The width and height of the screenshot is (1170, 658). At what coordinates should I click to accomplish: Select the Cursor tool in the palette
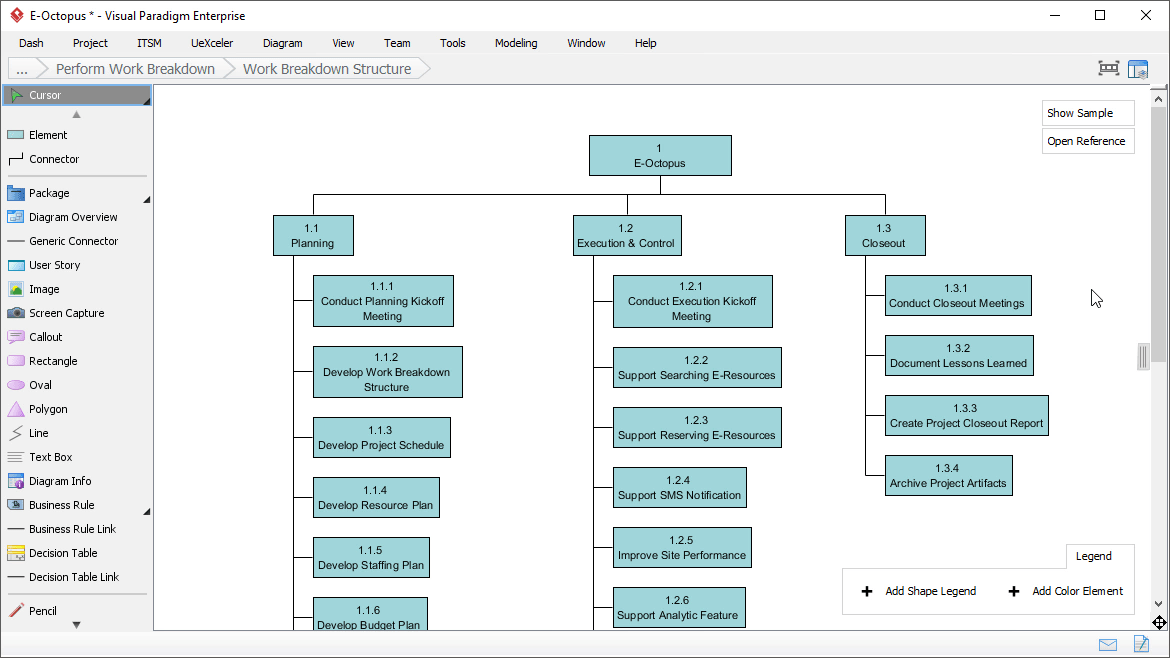pyautogui.click(x=77, y=95)
